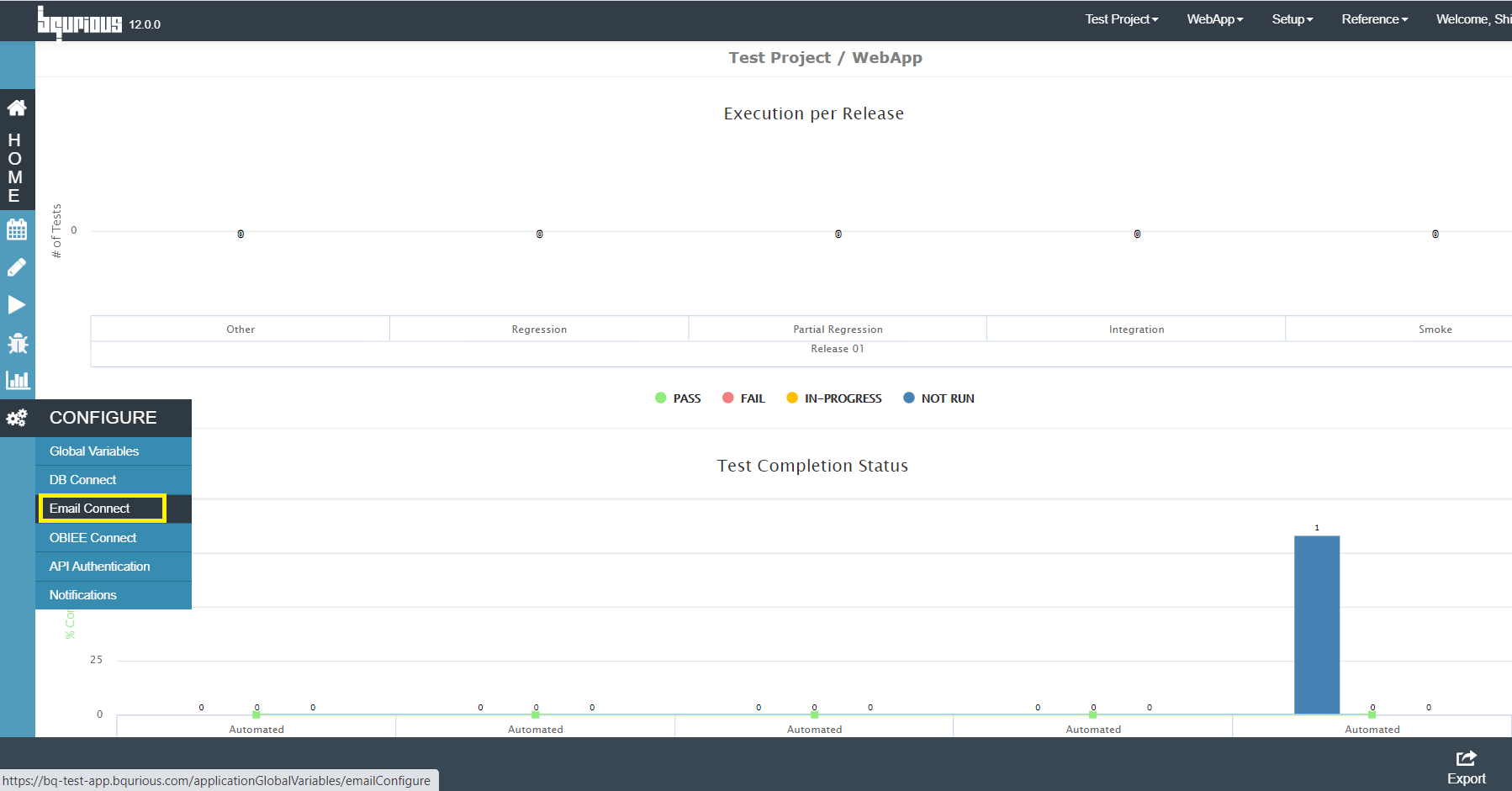The image size is (1512, 791).
Task: Select Email Connect menu item
Action: 102,509
